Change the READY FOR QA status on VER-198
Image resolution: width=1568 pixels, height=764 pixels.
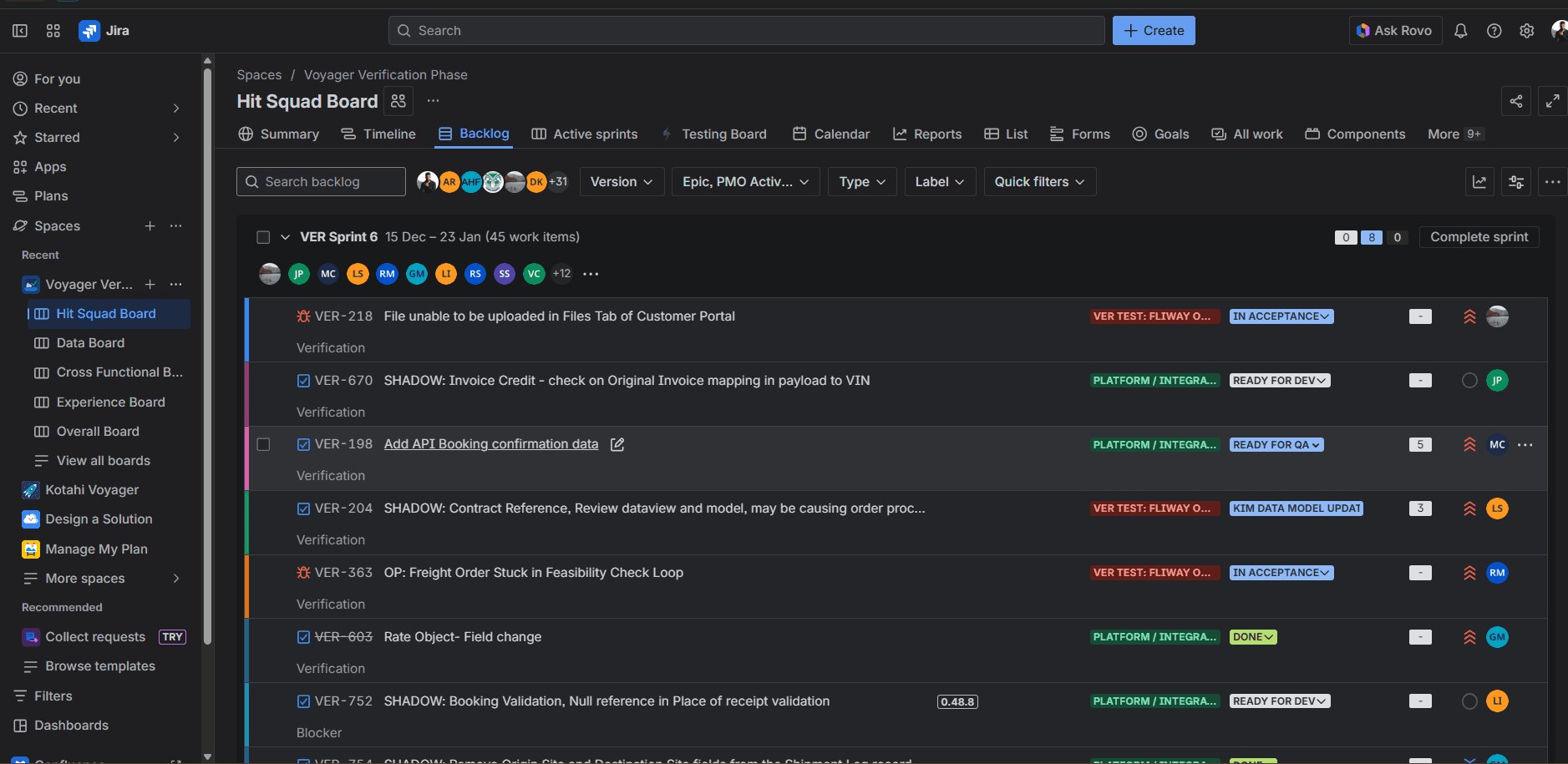[x=1276, y=445]
